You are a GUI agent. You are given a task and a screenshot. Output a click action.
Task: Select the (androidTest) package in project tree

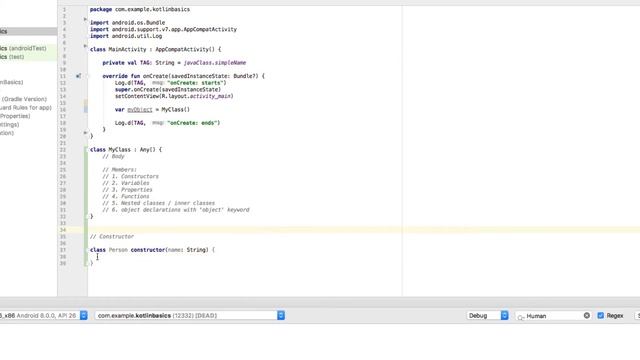23,48
